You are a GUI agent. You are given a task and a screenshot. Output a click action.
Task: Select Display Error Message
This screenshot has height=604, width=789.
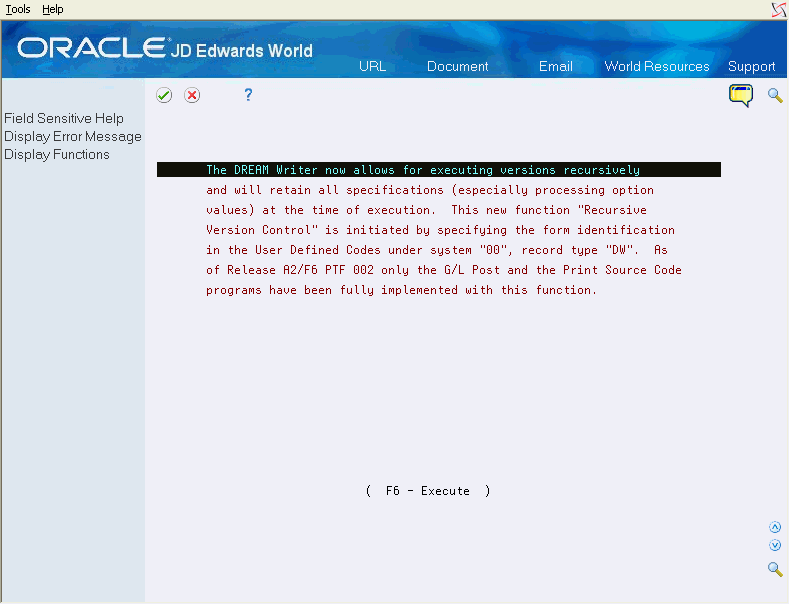point(73,136)
